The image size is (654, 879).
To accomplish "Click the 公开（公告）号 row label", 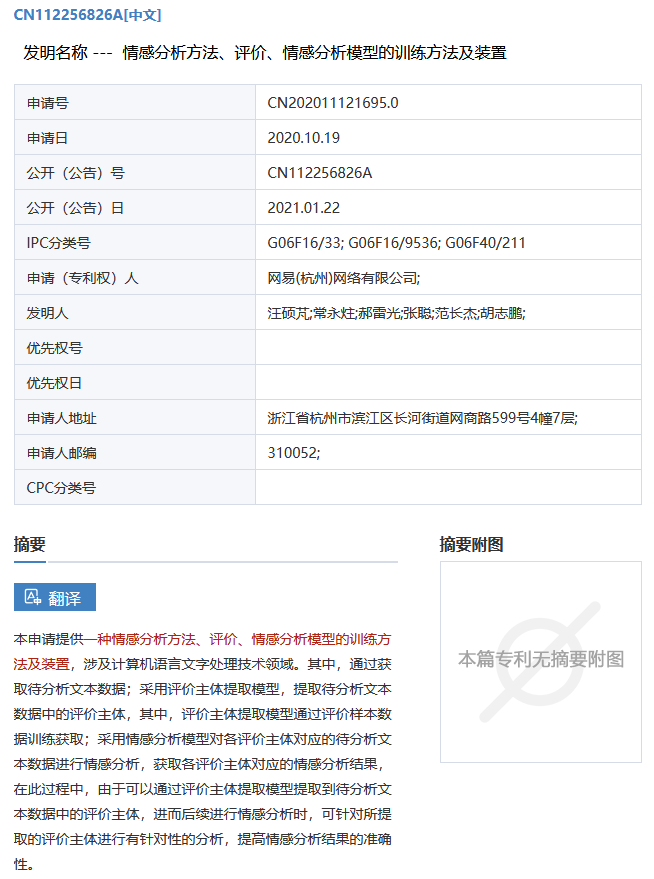I will [x=76, y=173].
